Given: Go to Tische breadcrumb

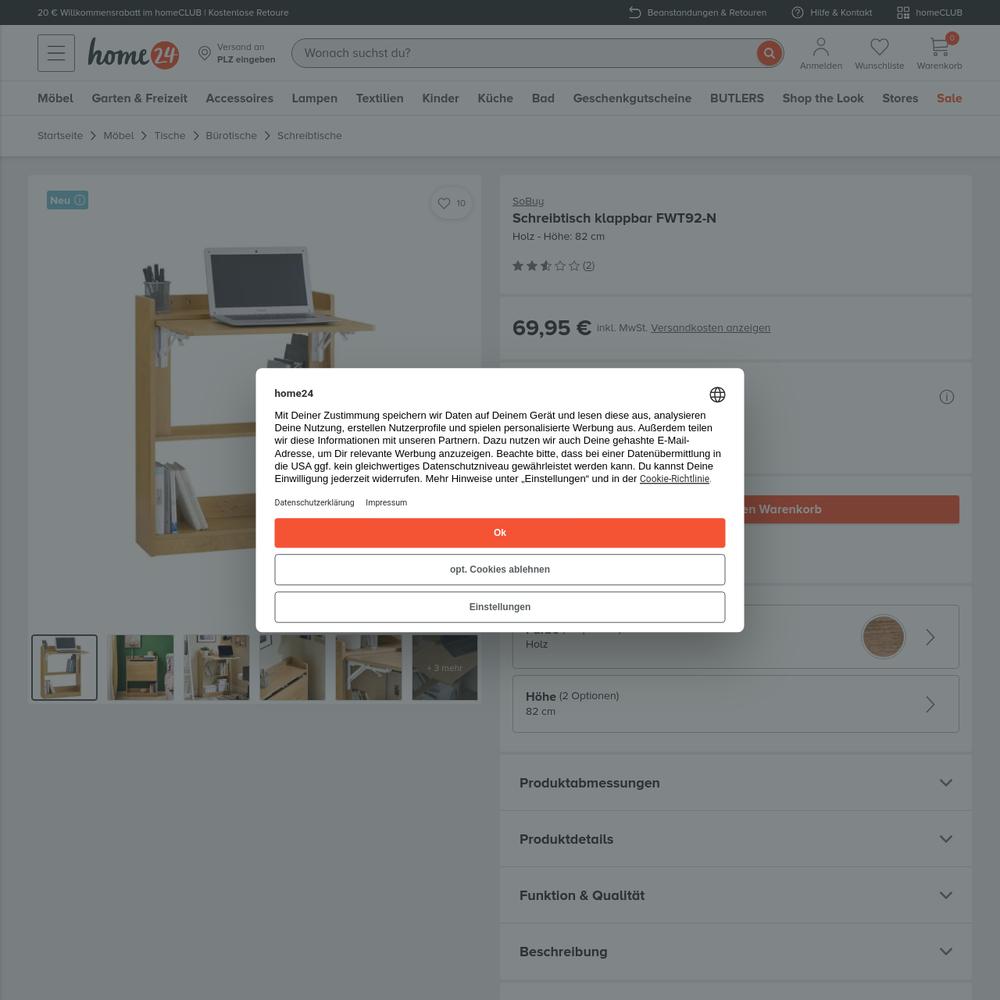Looking at the screenshot, I should 170,136.
